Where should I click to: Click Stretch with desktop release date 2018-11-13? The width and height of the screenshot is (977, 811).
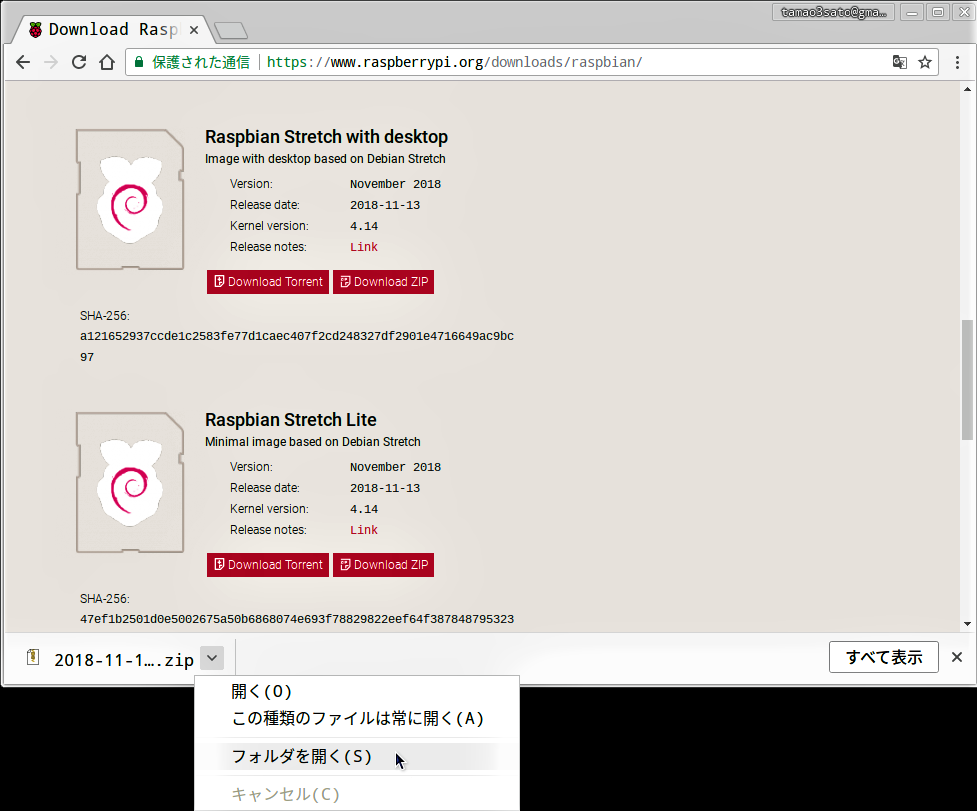click(385, 206)
